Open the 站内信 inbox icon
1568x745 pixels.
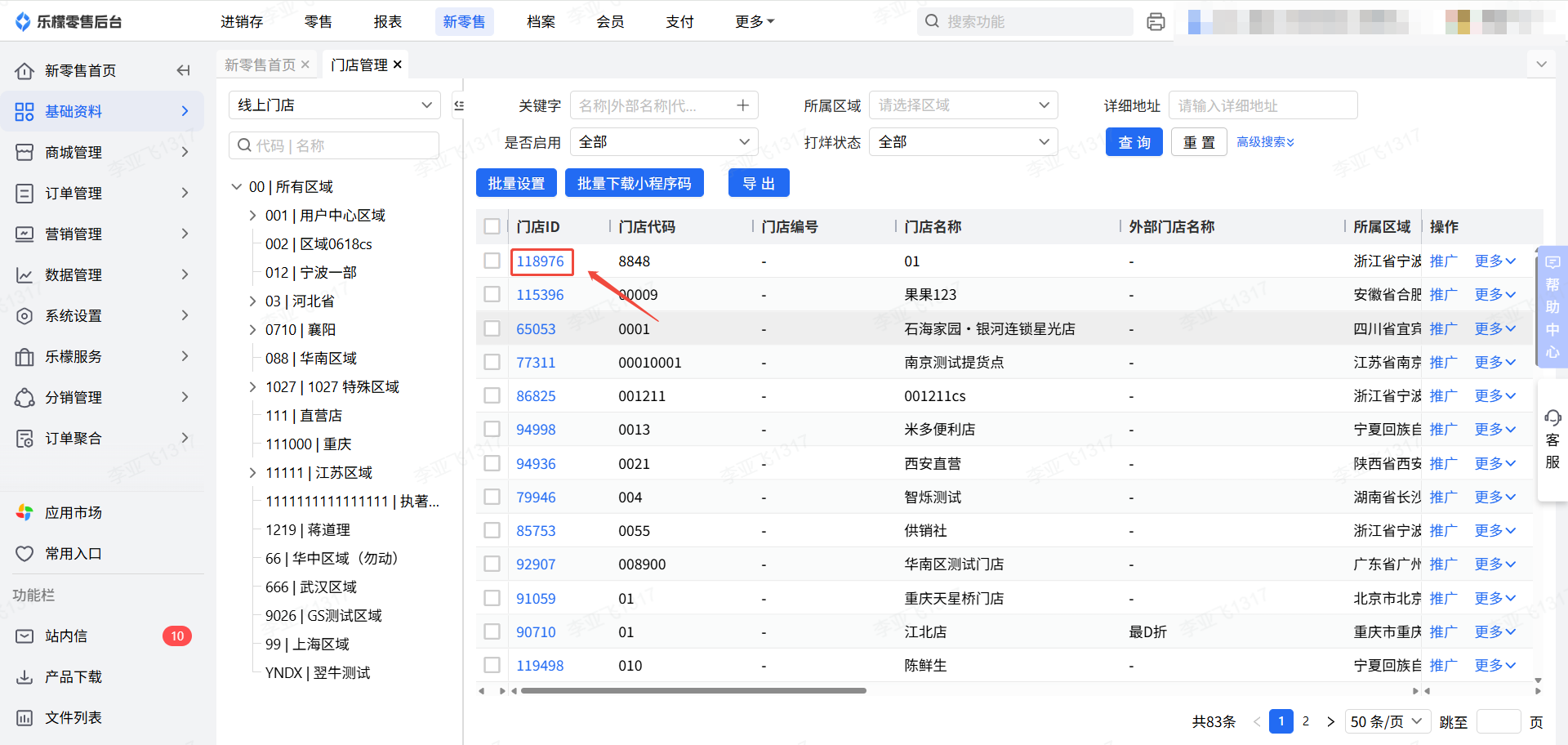[x=25, y=636]
